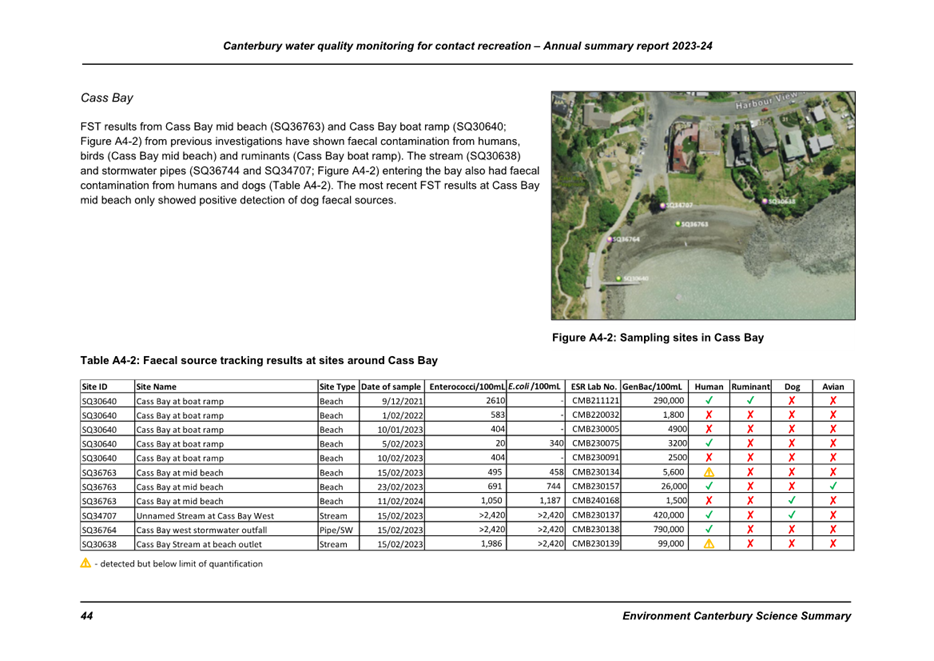Click the red Human cross in row CMB230005

pyautogui.click(x=709, y=429)
